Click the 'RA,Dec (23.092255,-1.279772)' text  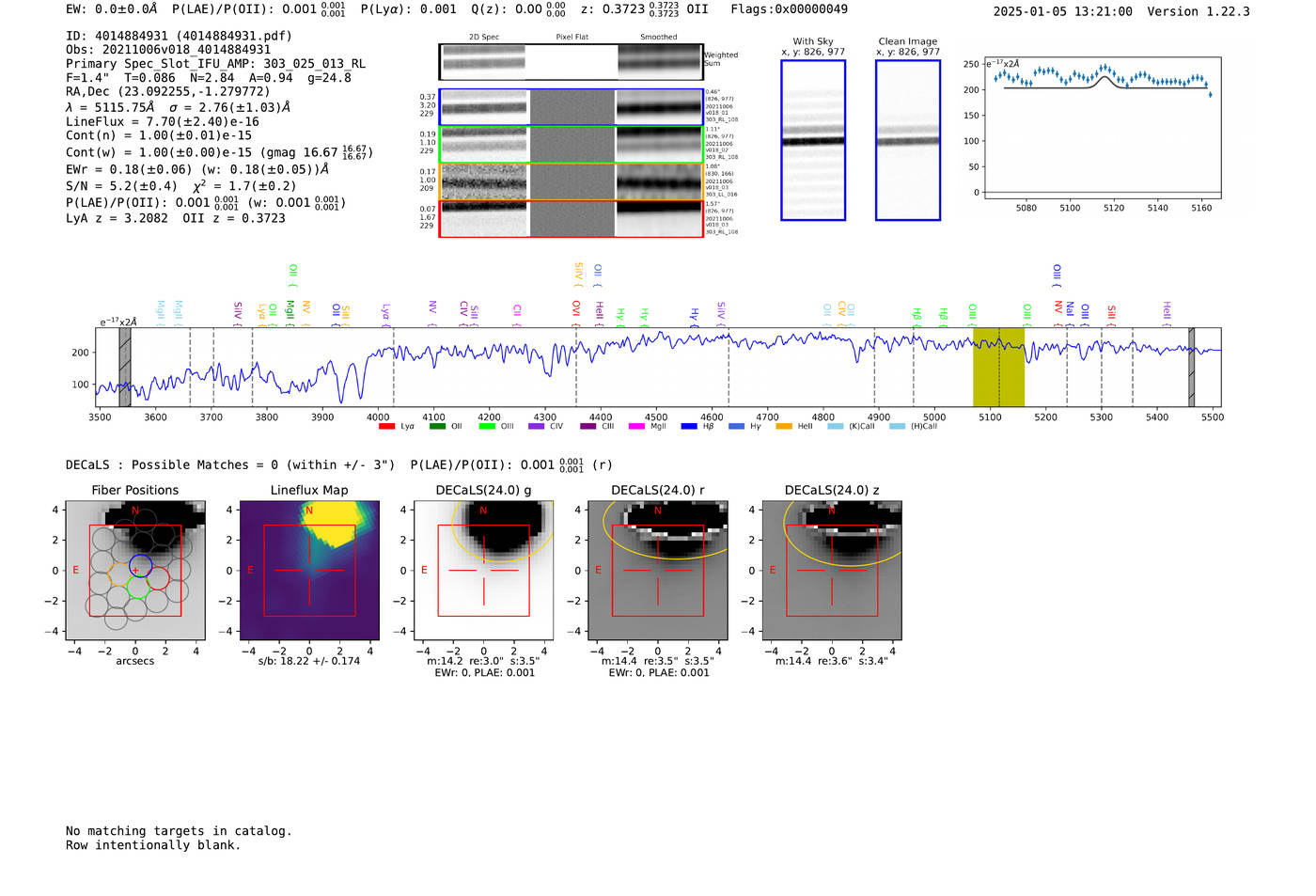click(x=167, y=91)
